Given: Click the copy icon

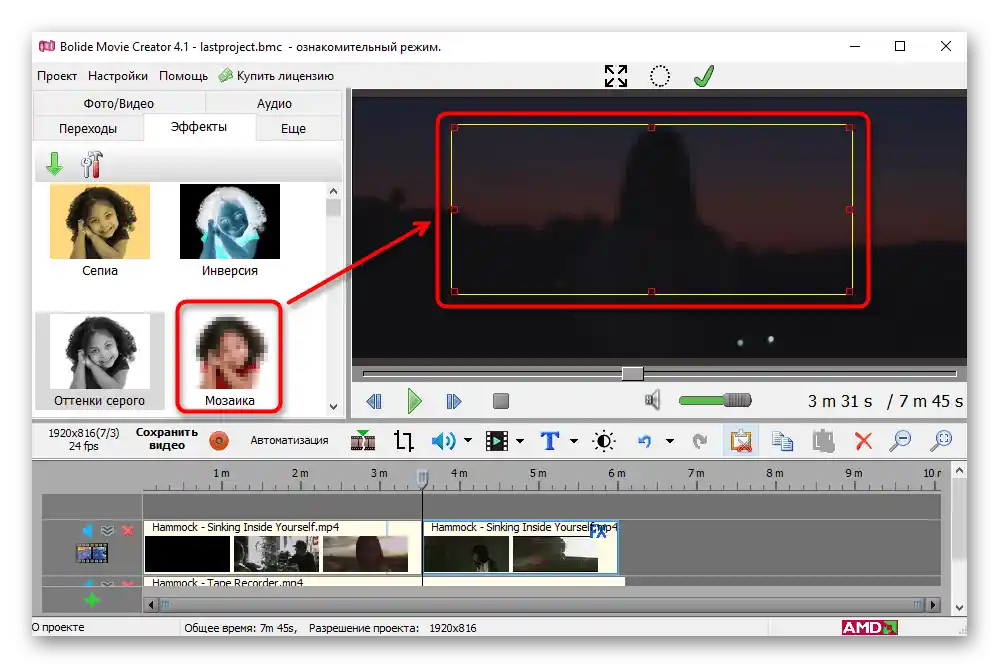Looking at the screenshot, I should 782,440.
